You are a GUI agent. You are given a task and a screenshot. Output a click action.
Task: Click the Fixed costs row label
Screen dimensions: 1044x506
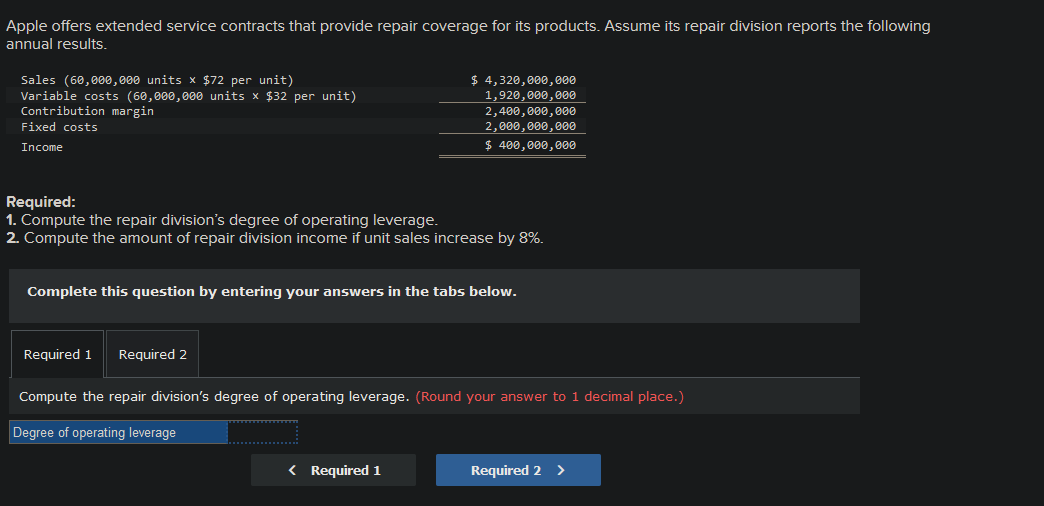pos(59,127)
